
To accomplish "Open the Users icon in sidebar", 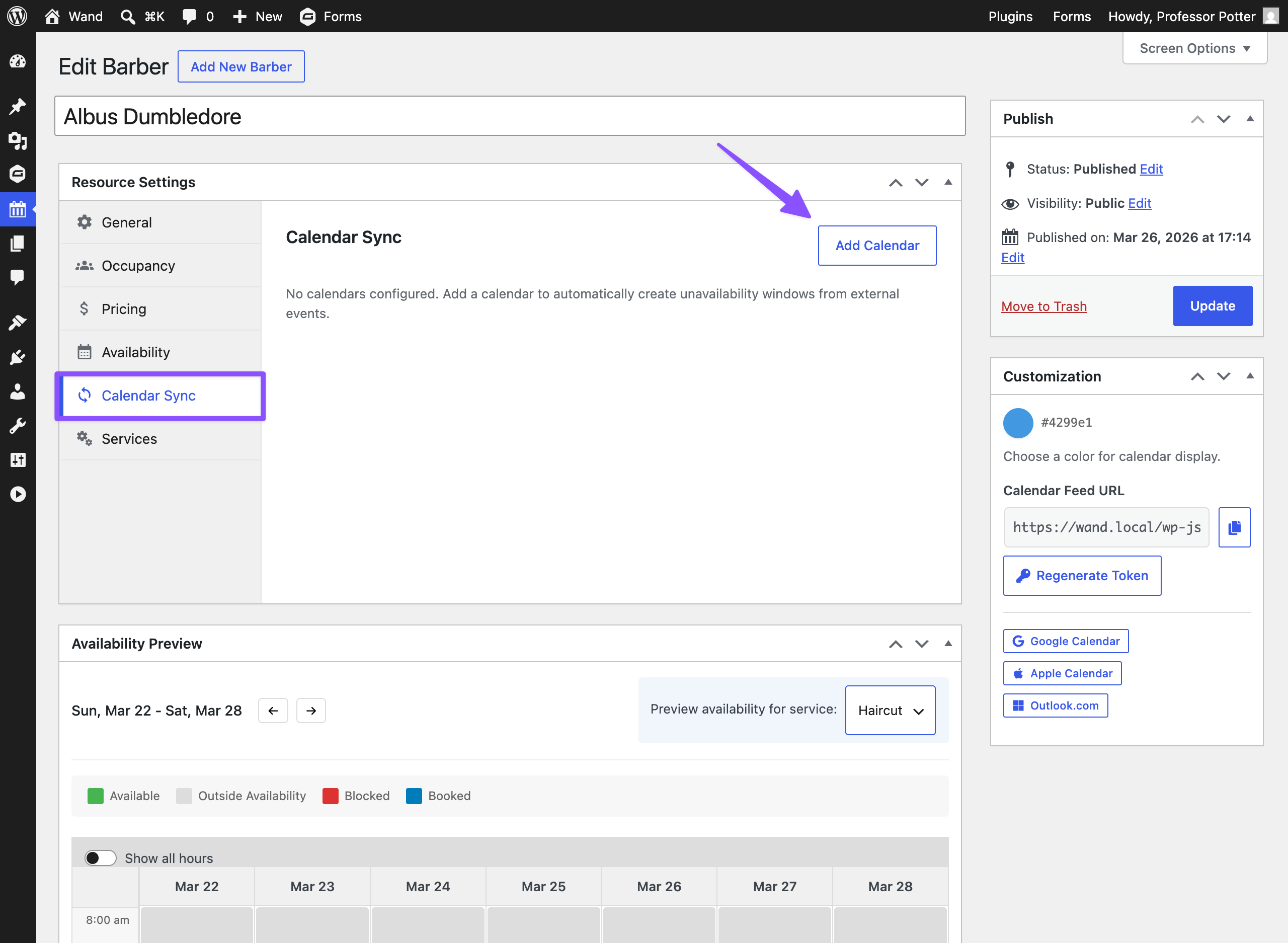I will [17, 391].
